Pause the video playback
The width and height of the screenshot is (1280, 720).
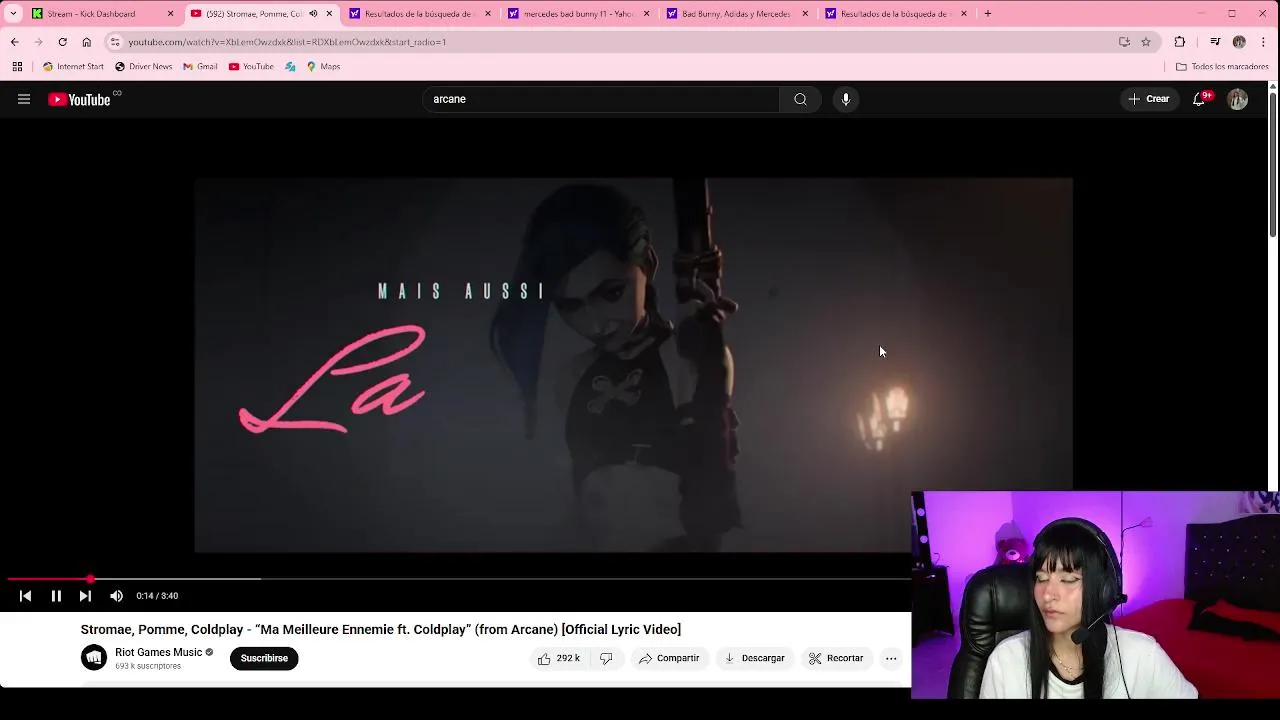[56, 596]
